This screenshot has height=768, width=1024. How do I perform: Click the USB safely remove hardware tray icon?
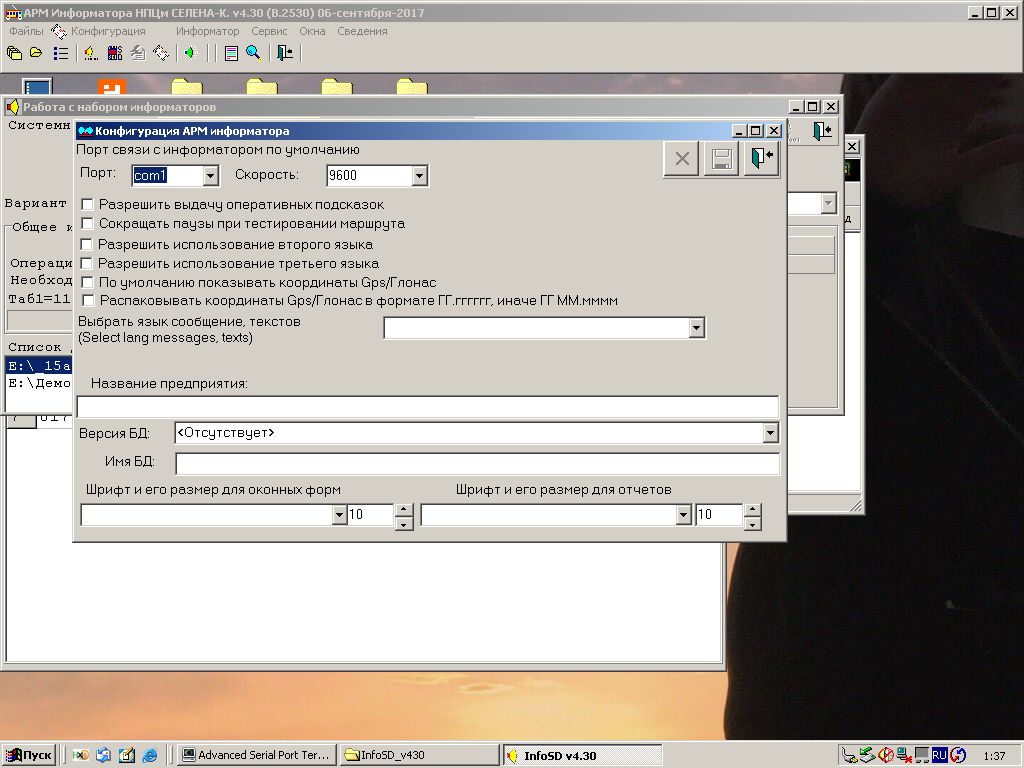(x=849, y=756)
